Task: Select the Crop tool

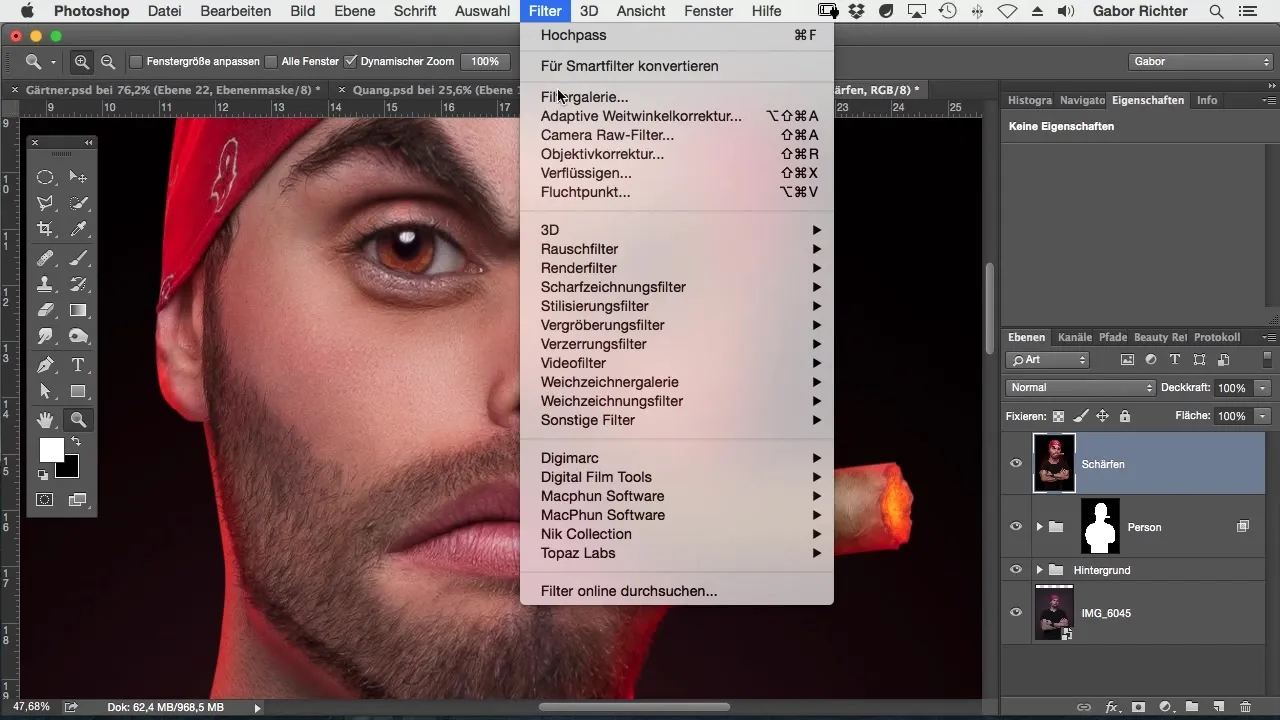Action: tap(45, 230)
